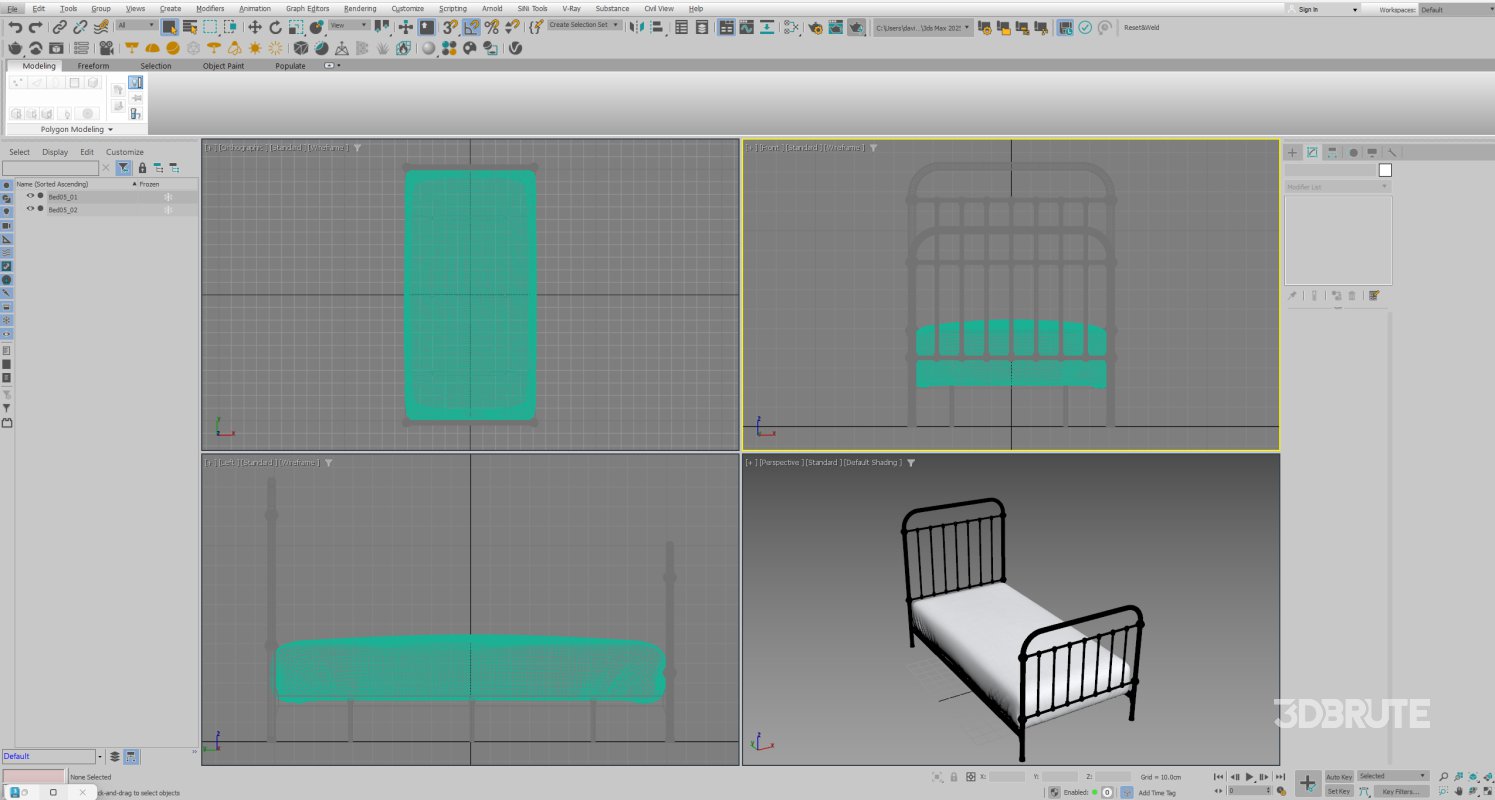Activate the Select and Rotate tool

tap(274, 28)
